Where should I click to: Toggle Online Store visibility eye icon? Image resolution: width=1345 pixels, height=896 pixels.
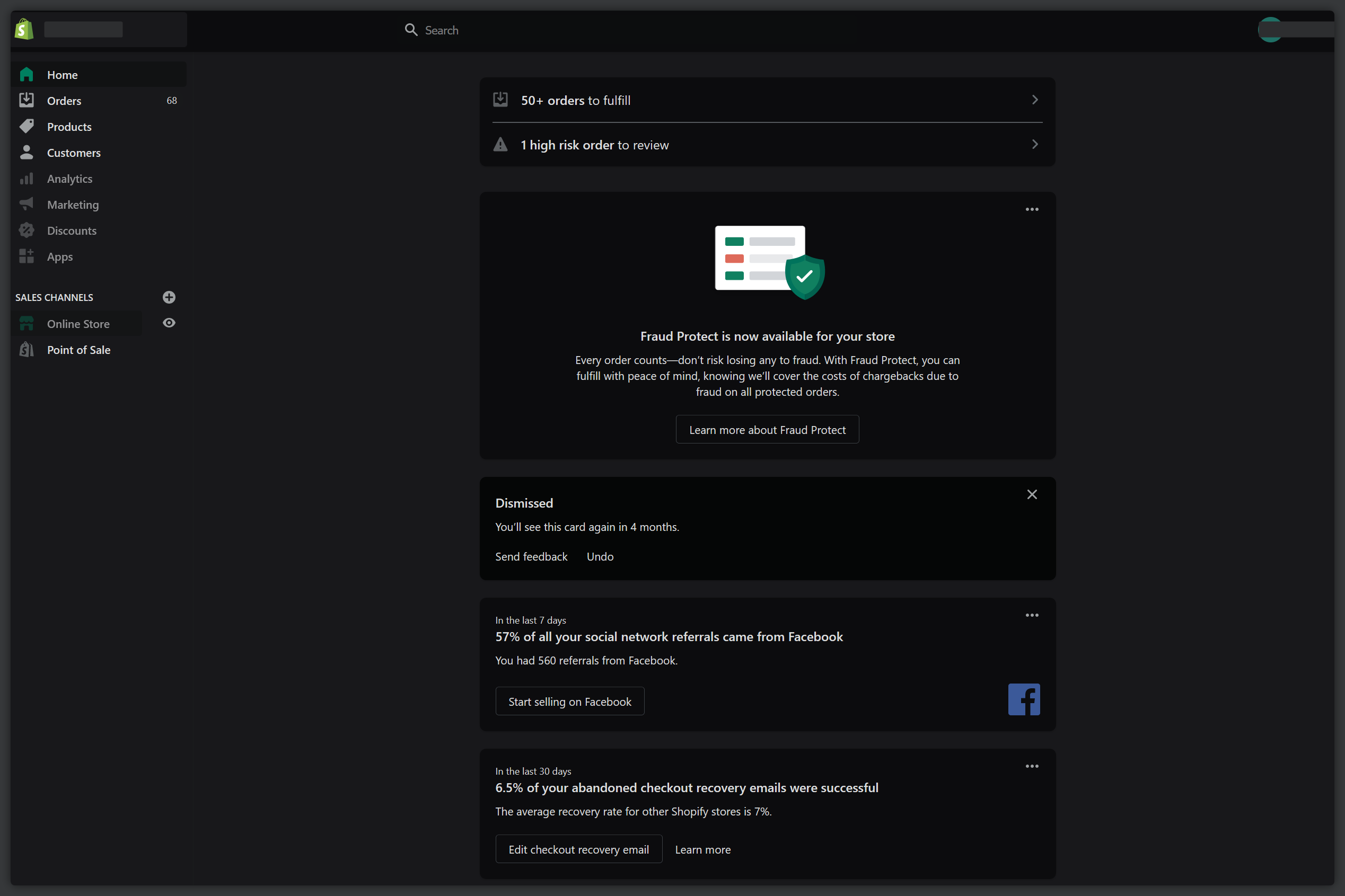tap(169, 323)
